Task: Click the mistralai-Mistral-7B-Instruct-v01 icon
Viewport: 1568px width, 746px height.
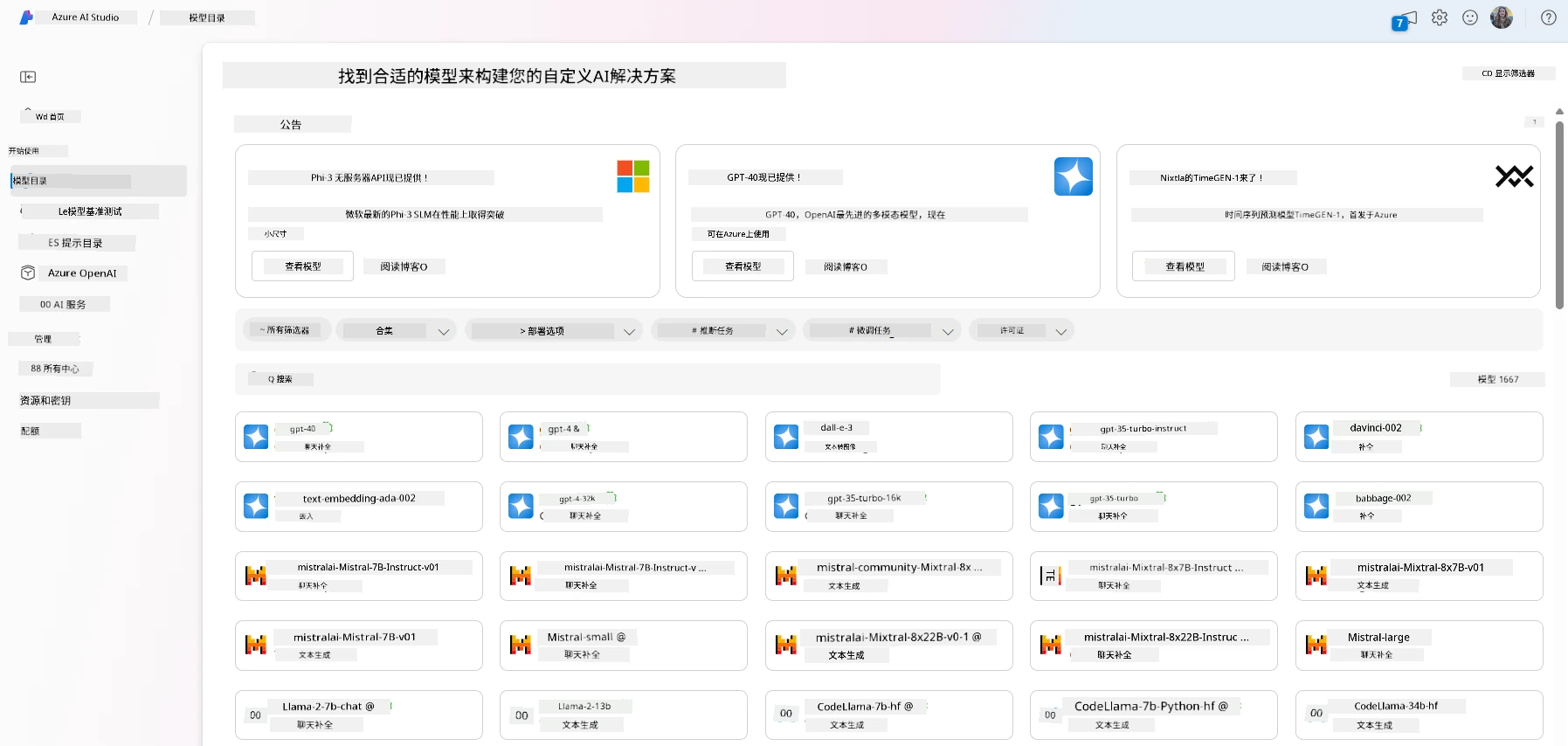Action: click(x=256, y=576)
